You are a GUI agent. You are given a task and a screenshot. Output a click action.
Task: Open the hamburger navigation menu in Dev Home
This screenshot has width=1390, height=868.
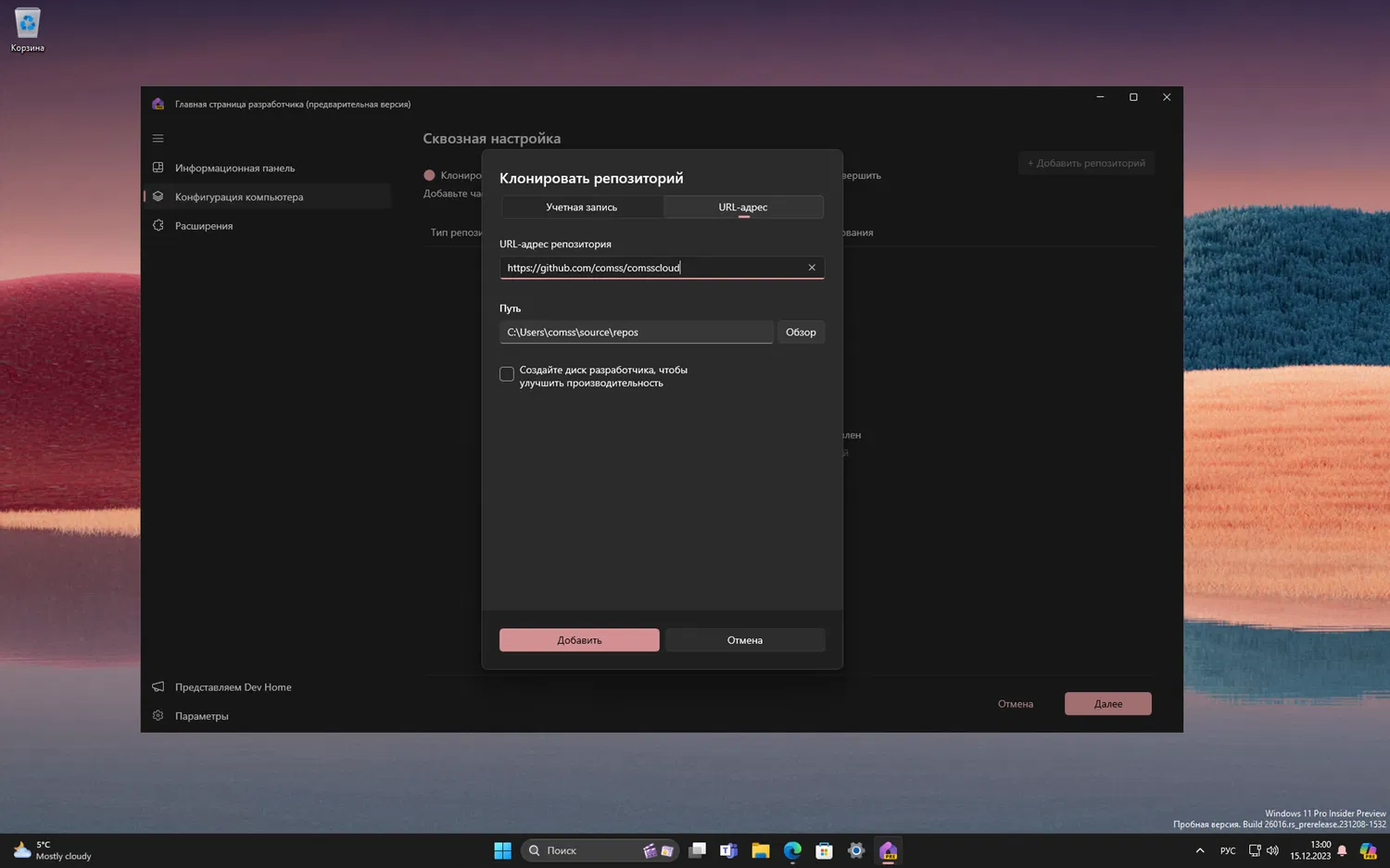[158, 139]
